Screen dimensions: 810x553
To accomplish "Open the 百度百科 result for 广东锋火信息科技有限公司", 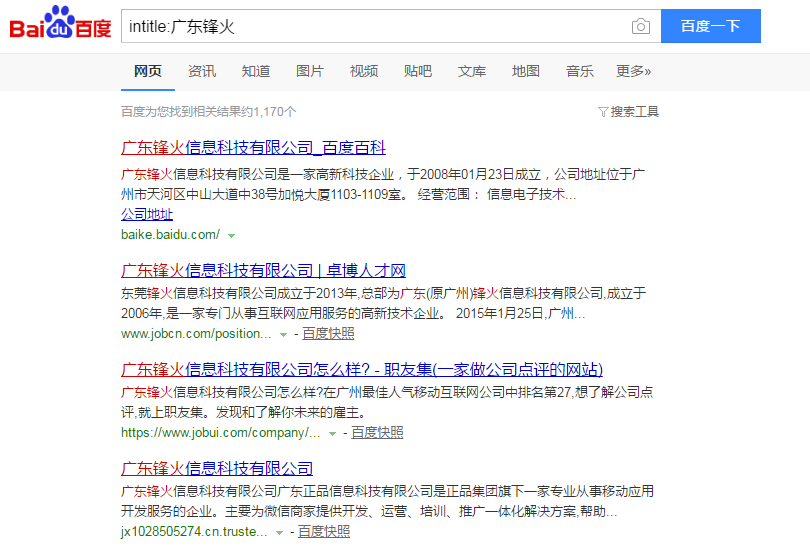I will [x=253, y=148].
